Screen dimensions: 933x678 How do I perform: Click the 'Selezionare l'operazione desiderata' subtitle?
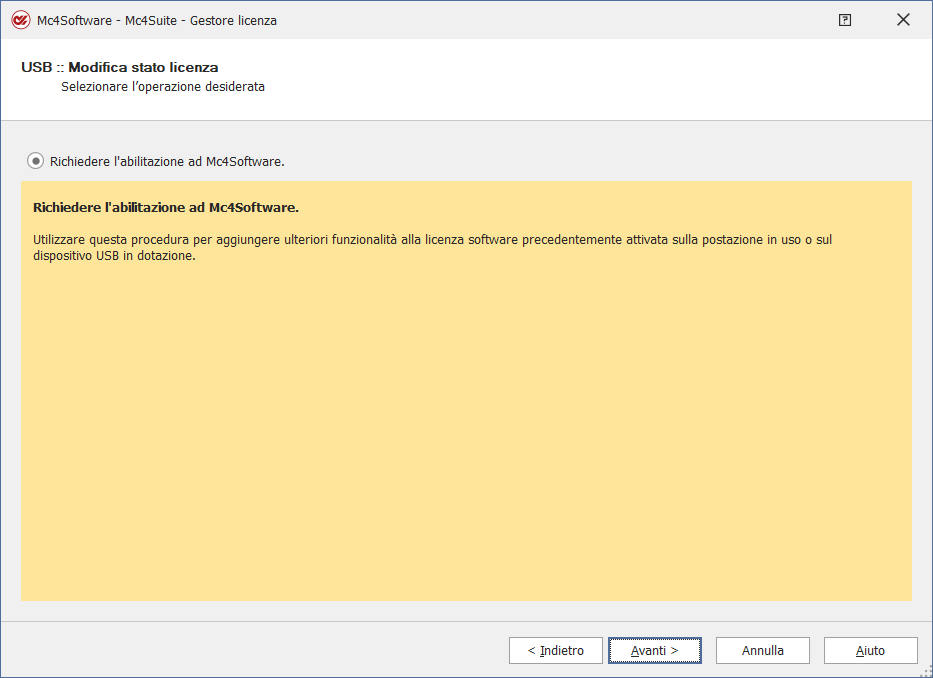pos(162,87)
